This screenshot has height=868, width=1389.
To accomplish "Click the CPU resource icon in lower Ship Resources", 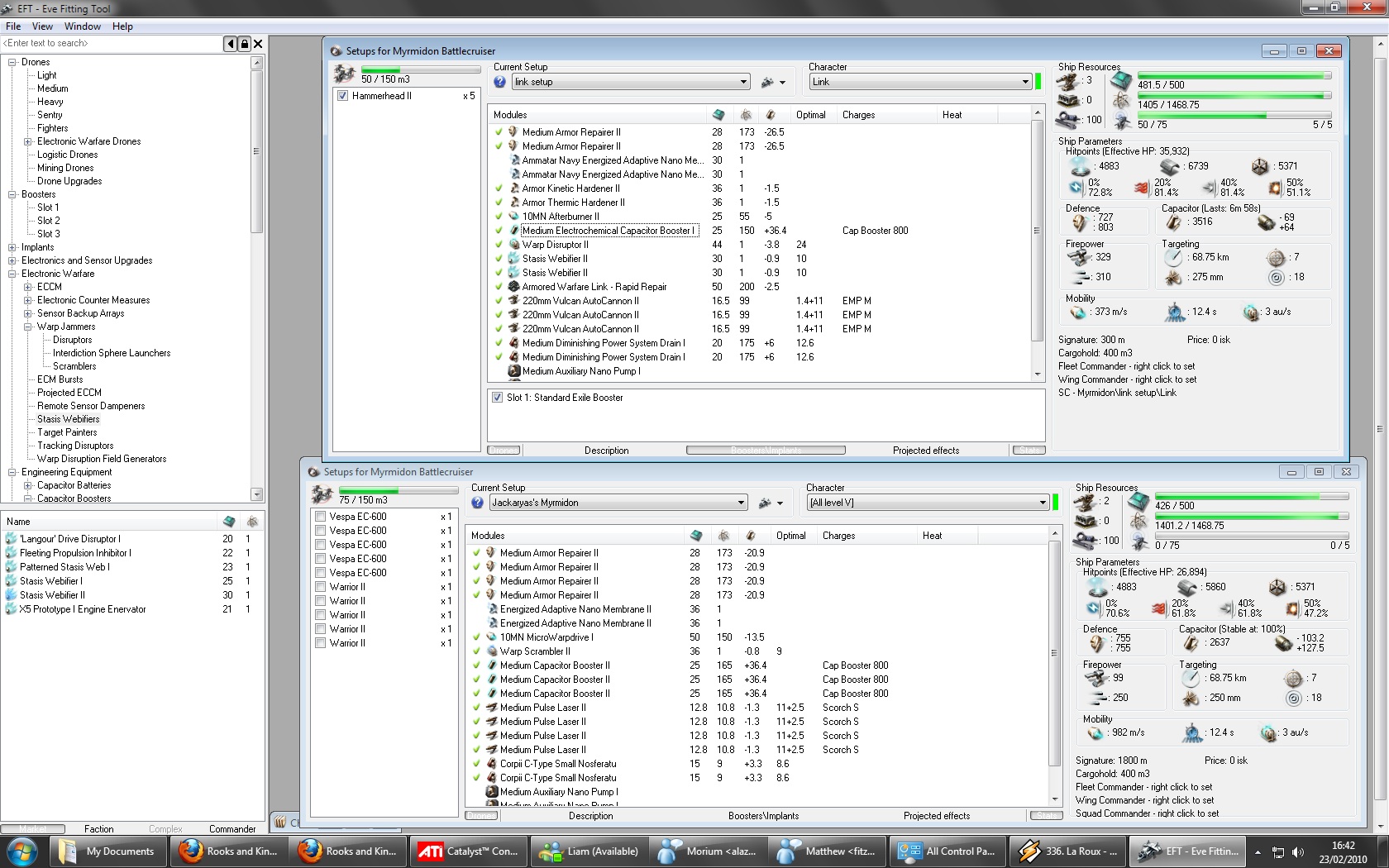I will coord(1138,502).
